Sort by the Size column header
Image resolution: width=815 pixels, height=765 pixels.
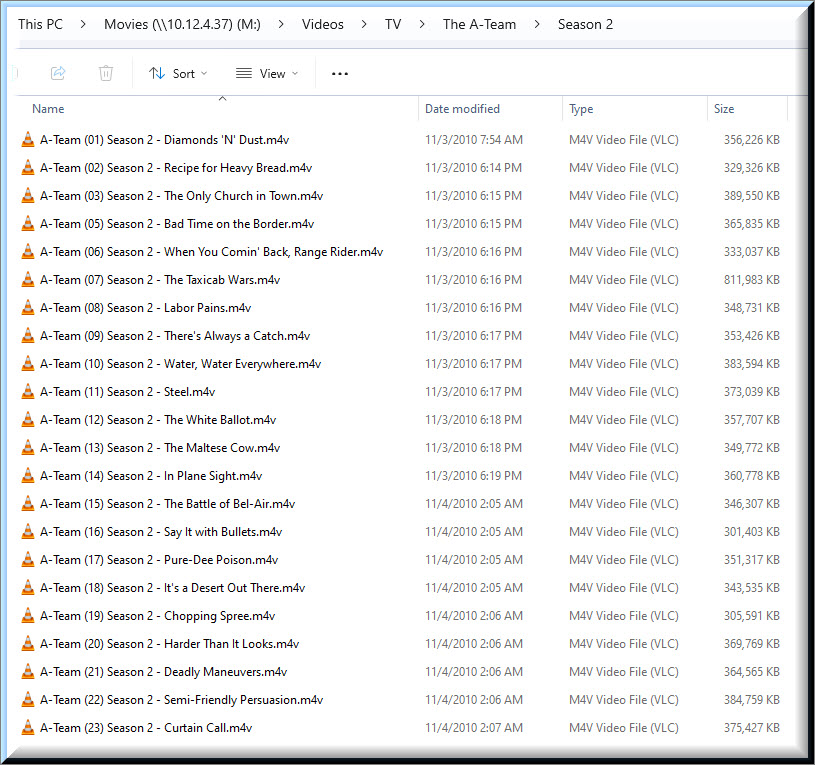coord(724,109)
